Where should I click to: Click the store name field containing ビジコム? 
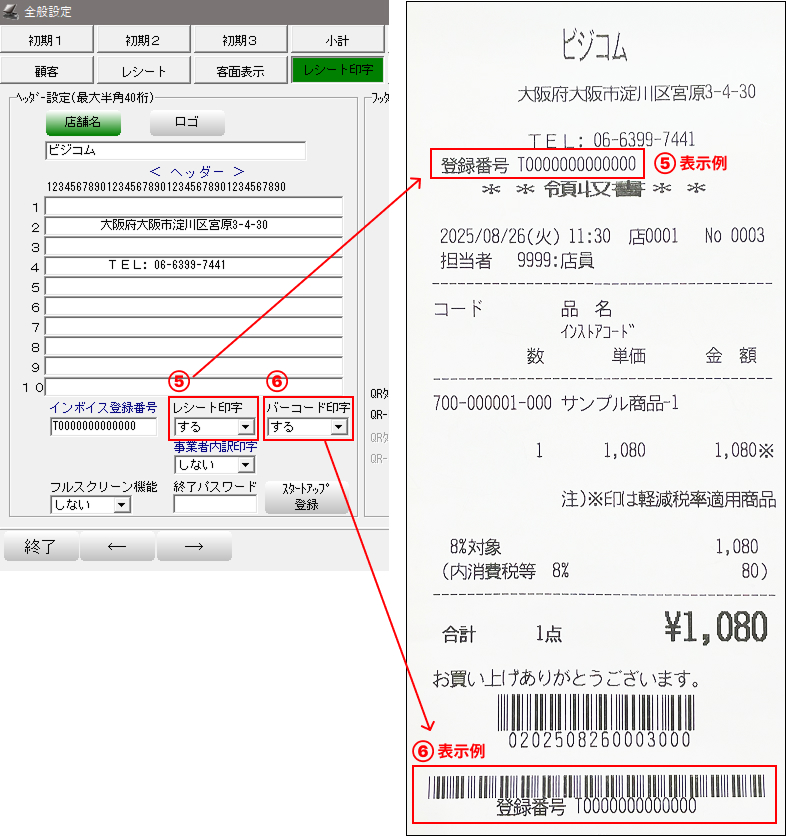click(175, 151)
